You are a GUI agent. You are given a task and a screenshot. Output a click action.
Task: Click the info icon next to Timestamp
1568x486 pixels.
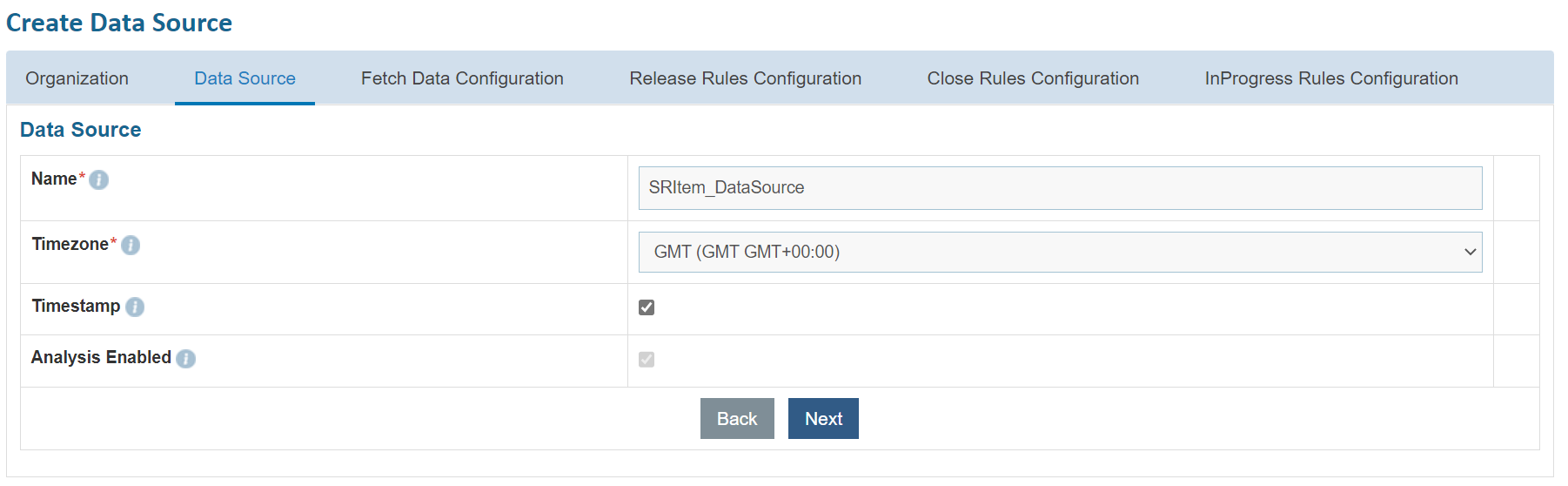point(135,307)
